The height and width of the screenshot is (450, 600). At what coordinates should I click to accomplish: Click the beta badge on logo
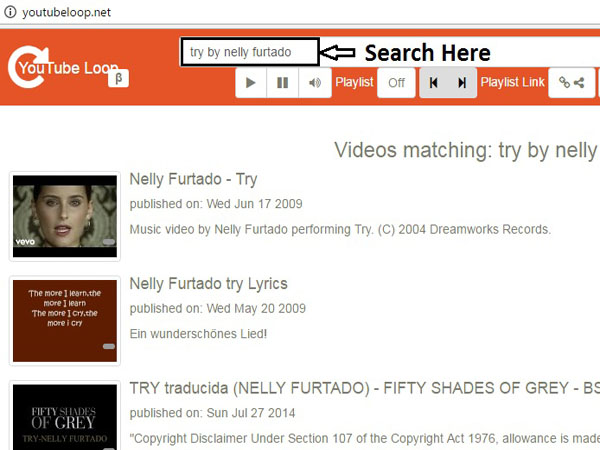[118, 78]
